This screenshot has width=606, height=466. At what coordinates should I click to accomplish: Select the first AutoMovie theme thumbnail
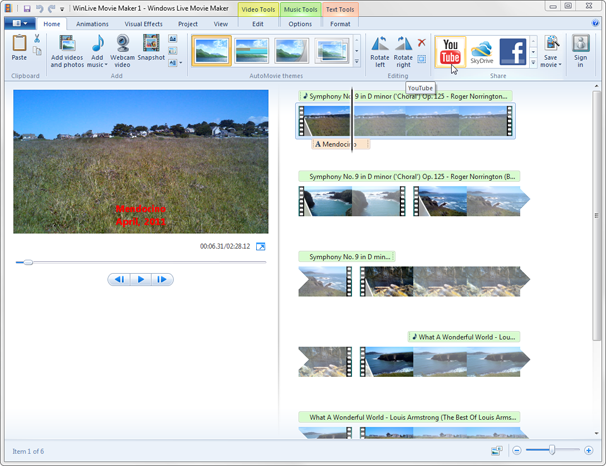(x=211, y=51)
